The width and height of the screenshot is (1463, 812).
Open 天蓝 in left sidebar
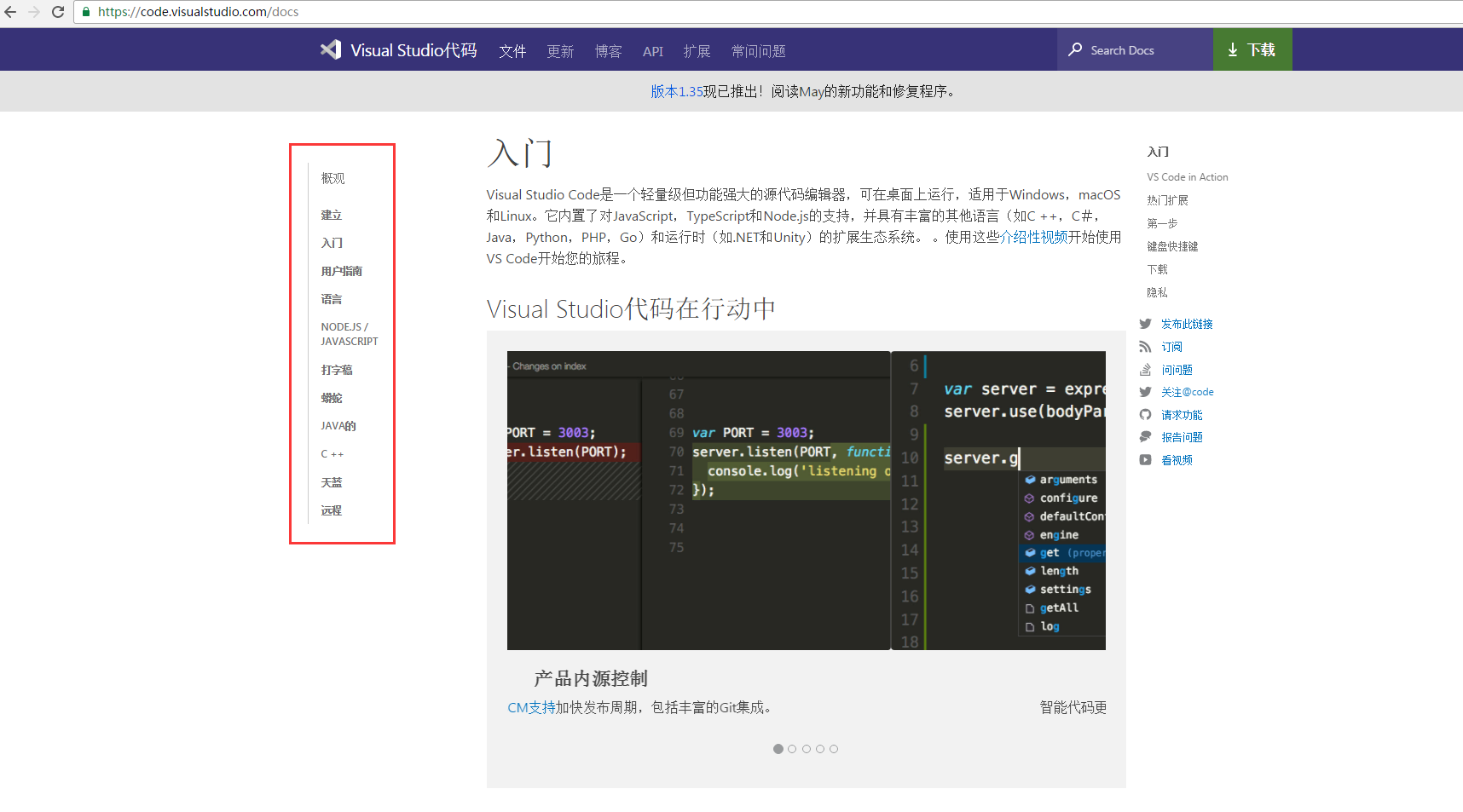pos(331,482)
